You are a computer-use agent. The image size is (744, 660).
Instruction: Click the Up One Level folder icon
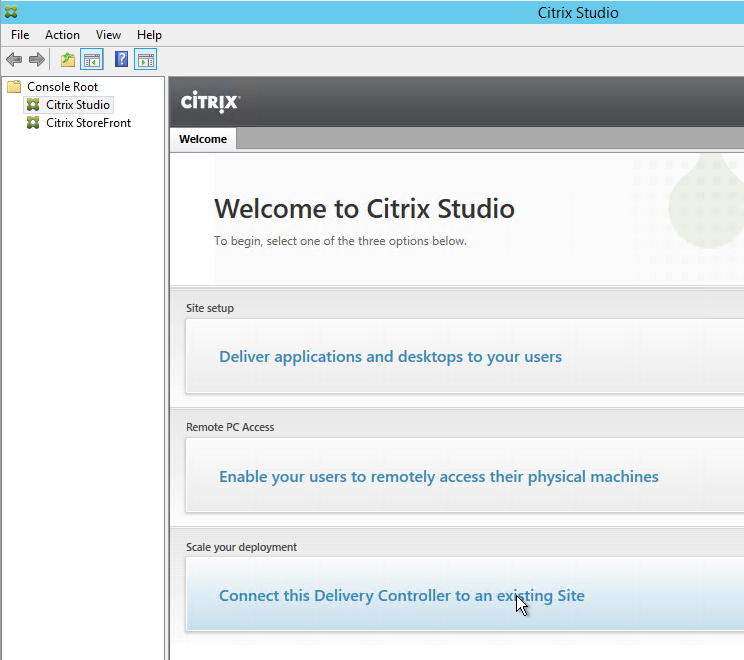click(x=68, y=60)
